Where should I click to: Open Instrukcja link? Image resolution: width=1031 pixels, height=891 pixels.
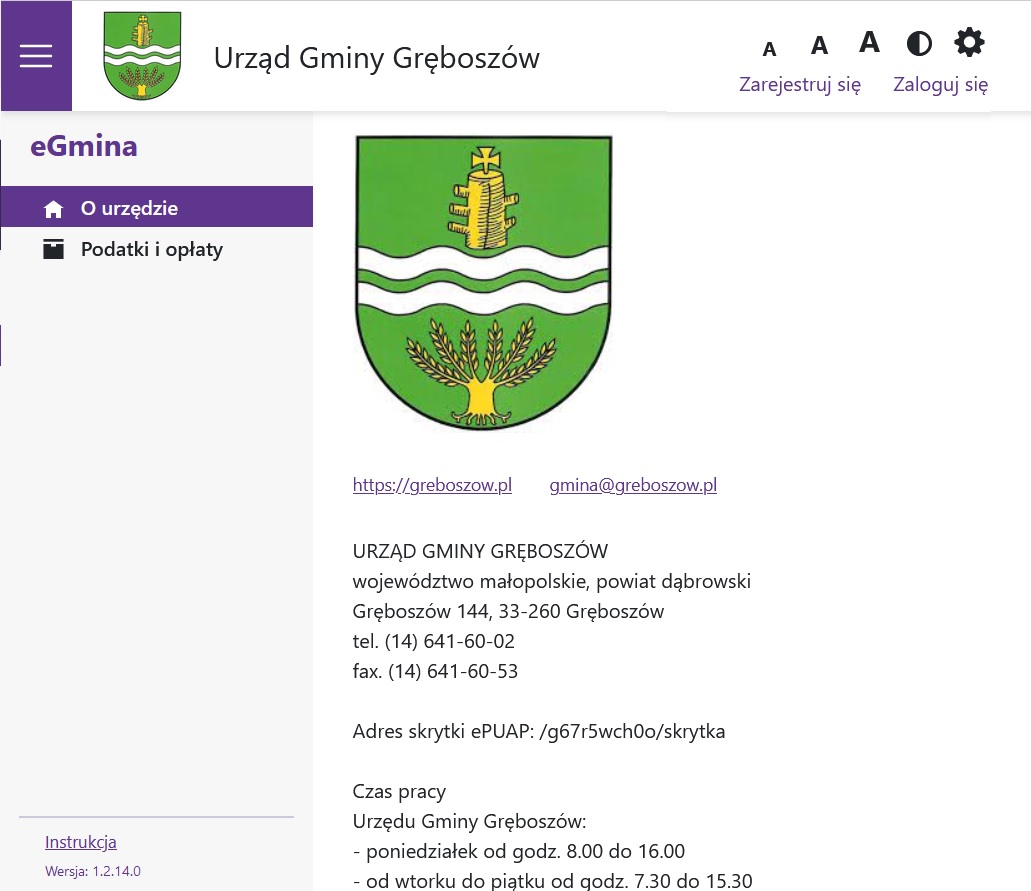point(81,842)
